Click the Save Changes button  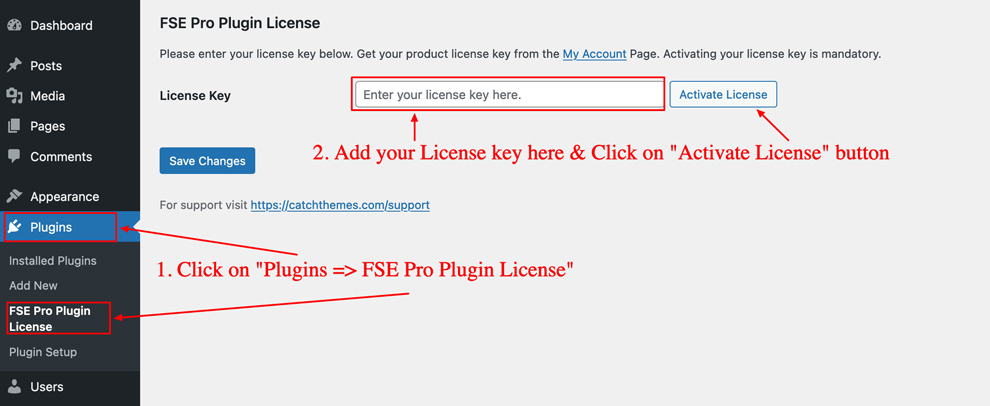point(207,161)
